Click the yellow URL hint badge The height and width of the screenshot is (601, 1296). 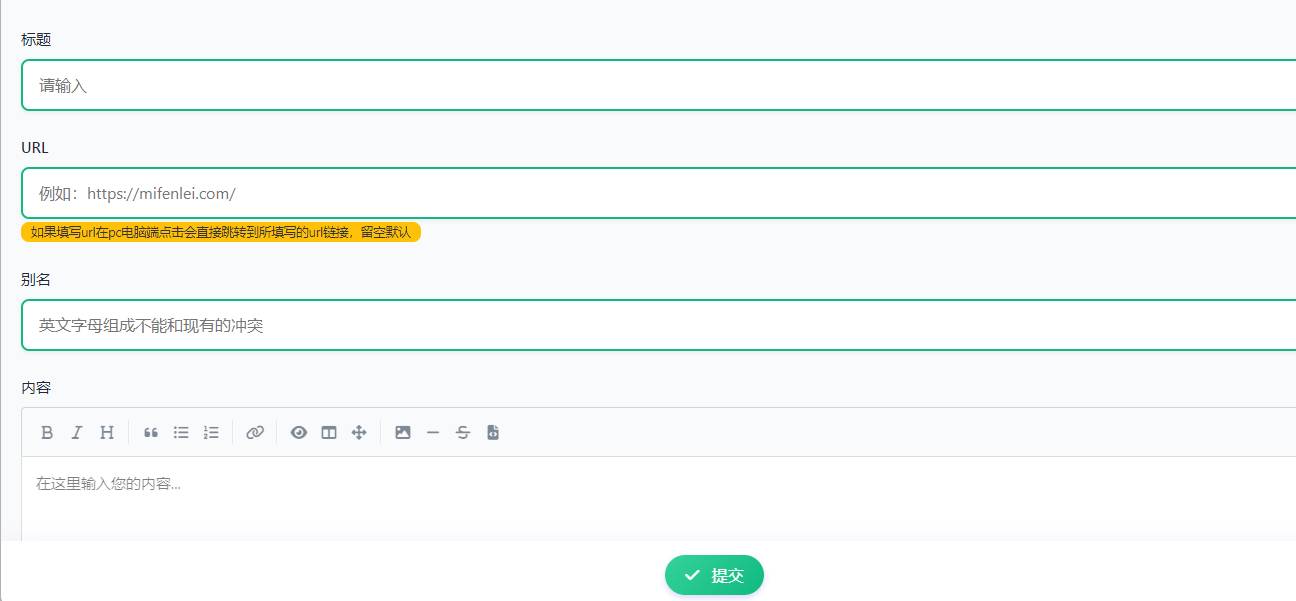click(x=221, y=232)
